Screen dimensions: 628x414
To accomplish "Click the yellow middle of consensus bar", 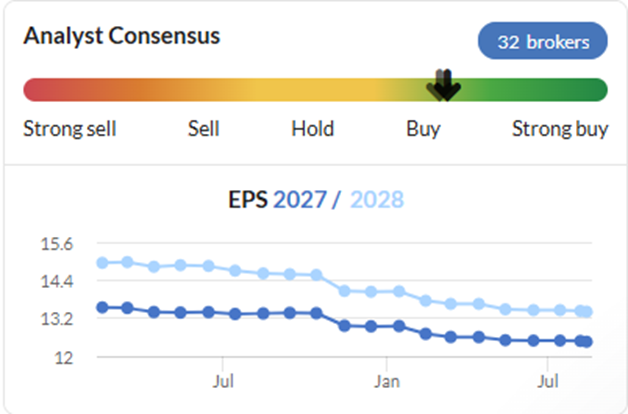I will pyautogui.click(x=312, y=90).
